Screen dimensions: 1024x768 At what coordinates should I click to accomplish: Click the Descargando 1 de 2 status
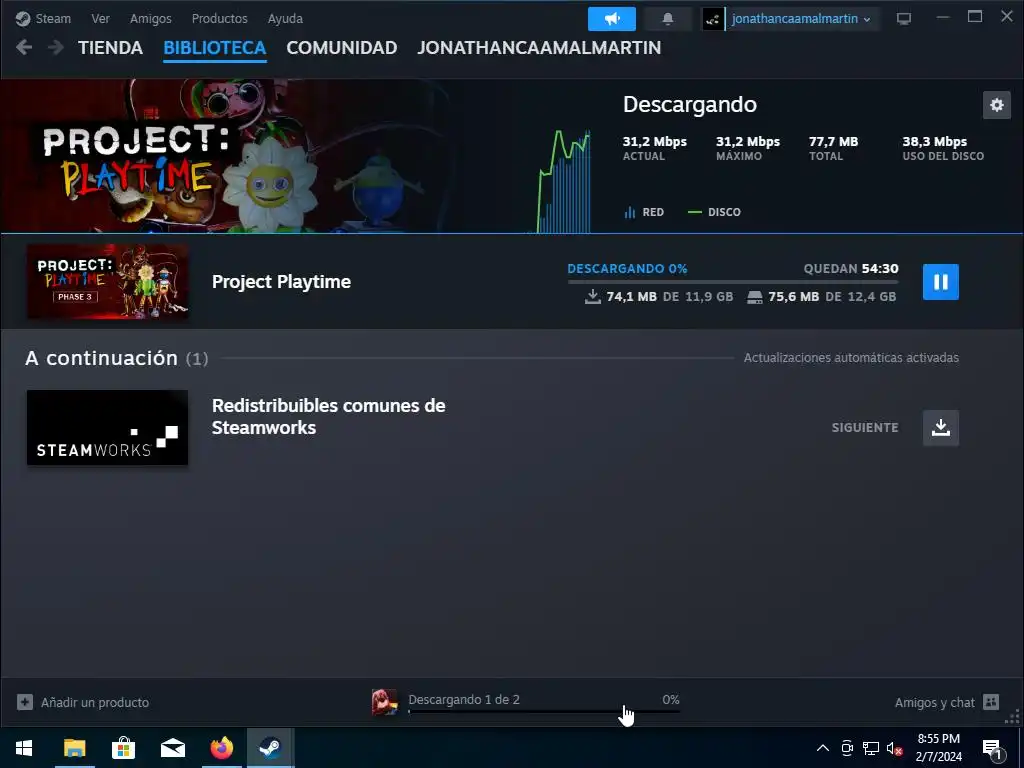coord(464,699)
